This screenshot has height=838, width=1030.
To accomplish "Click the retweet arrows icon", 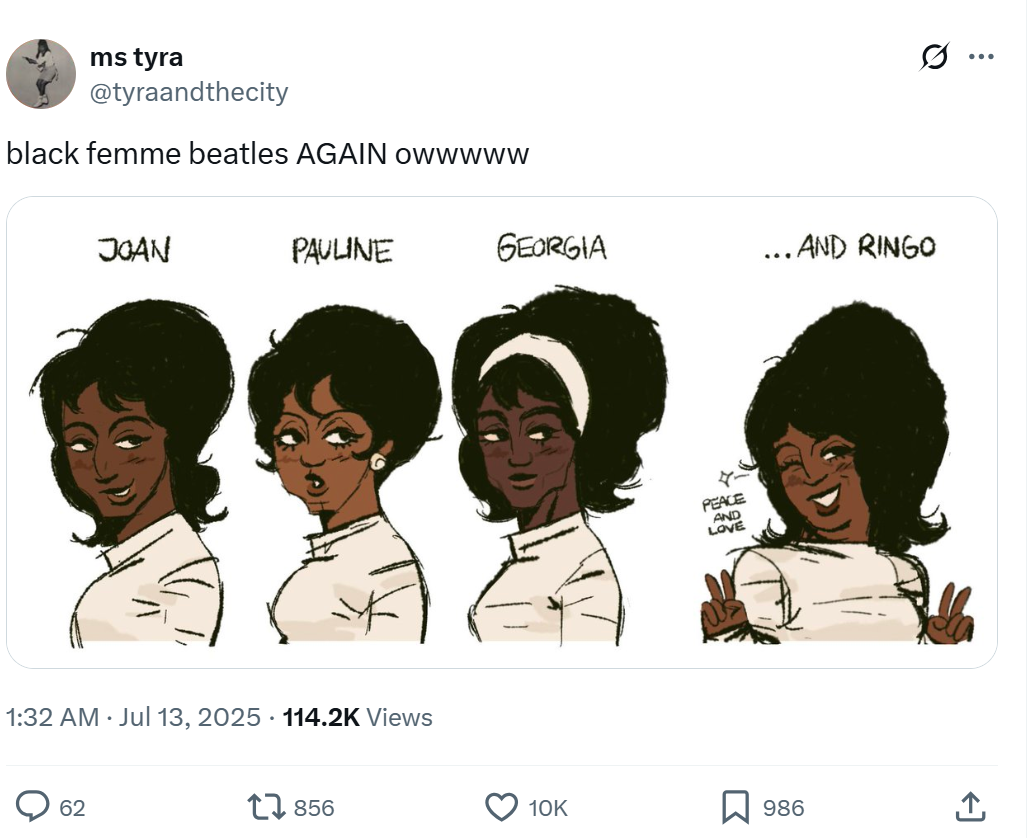I will tap(265, 807).
